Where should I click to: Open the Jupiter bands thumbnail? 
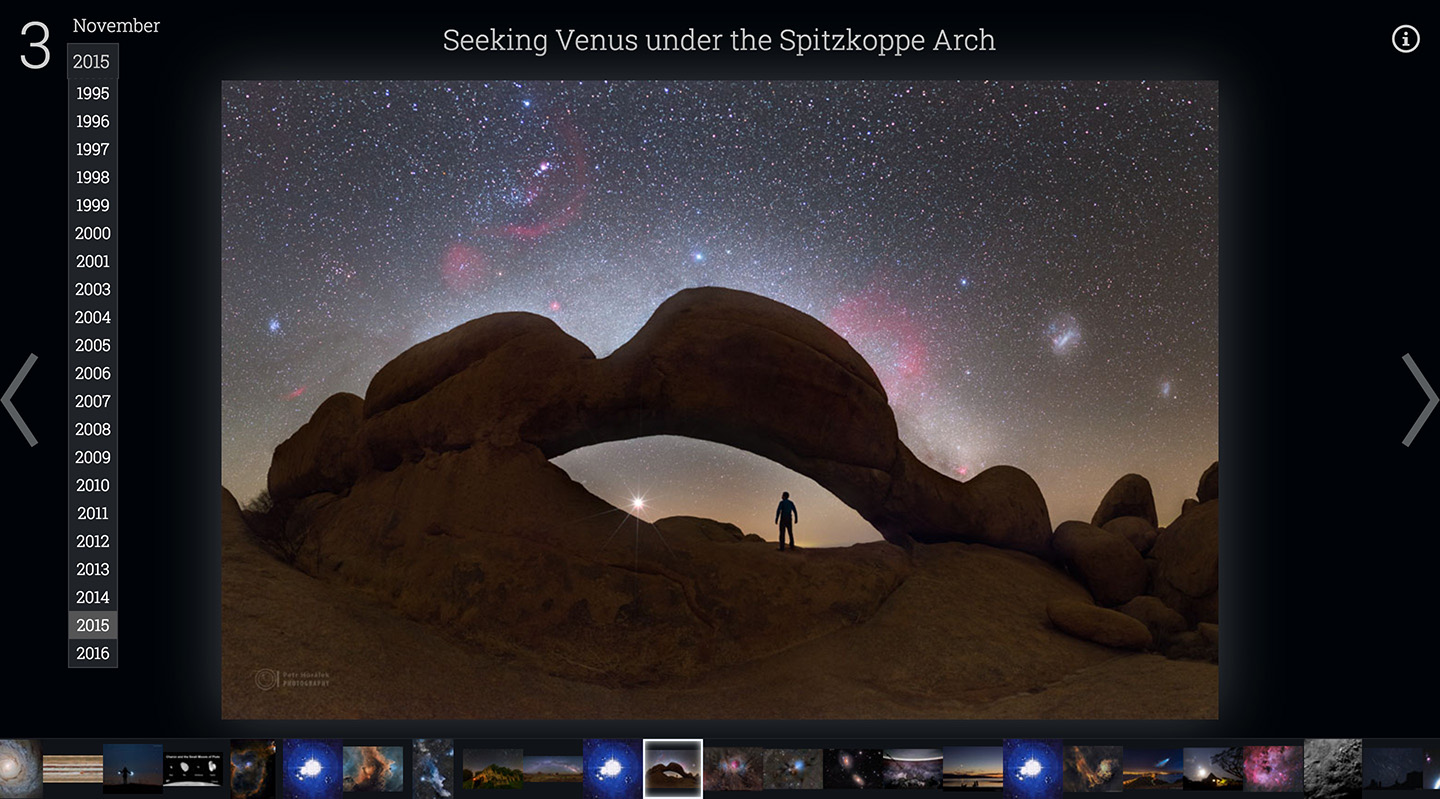72,768
